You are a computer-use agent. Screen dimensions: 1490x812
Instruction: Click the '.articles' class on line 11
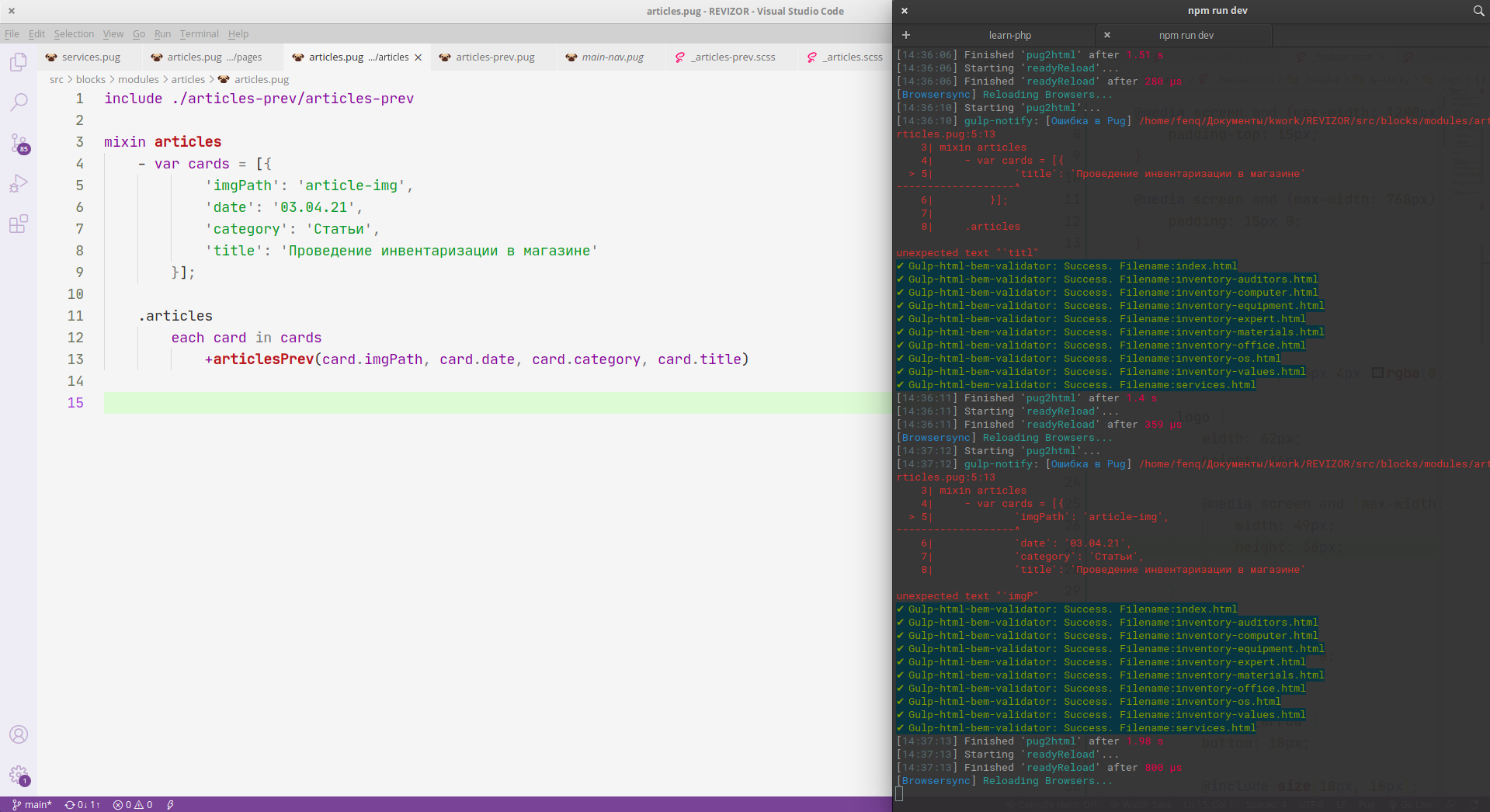175,316
